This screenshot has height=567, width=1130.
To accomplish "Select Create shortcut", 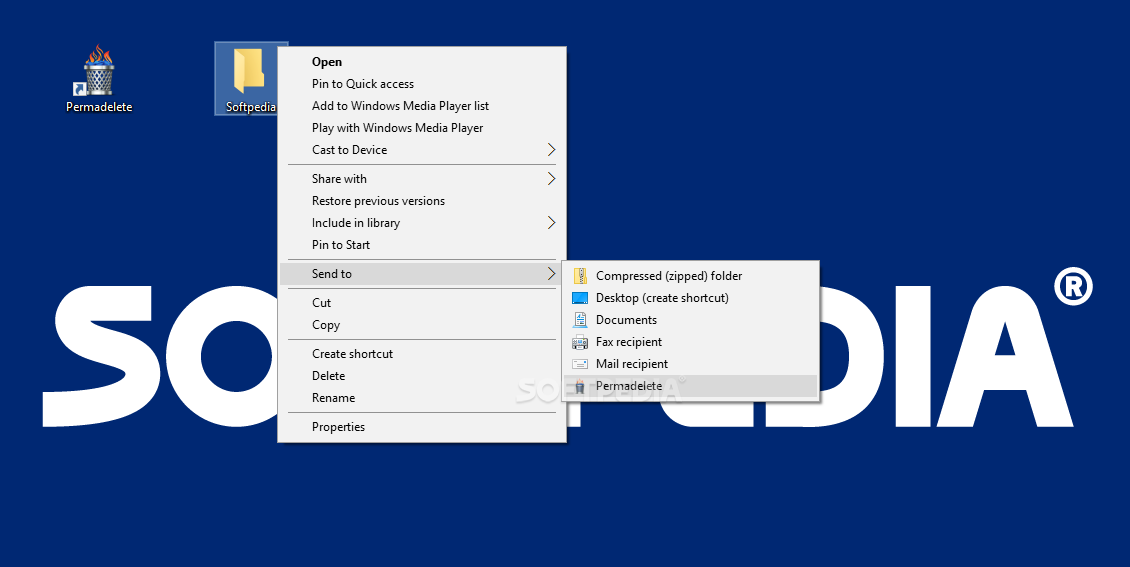I will pyautogui.click(x=422, y=354).
